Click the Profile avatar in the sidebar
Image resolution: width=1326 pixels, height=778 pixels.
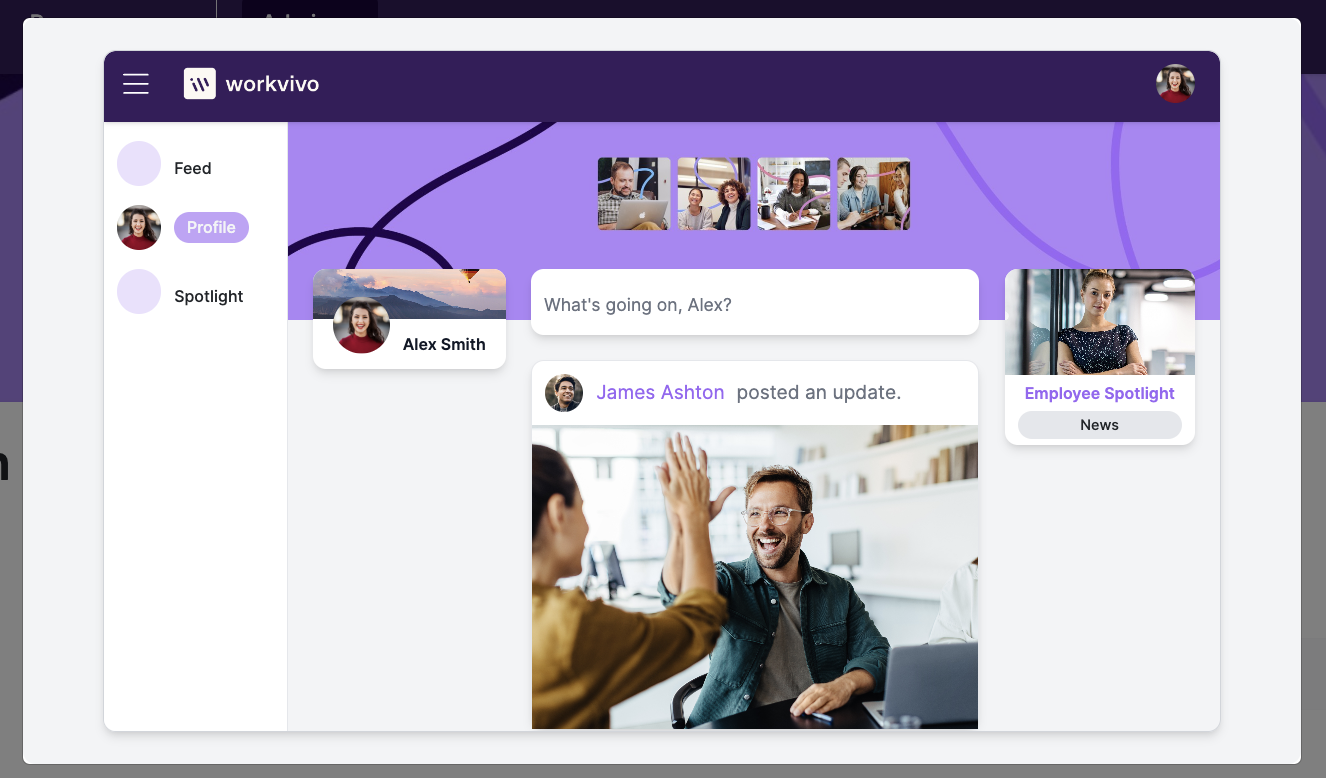pyautogui.click(x=139, y=228)
